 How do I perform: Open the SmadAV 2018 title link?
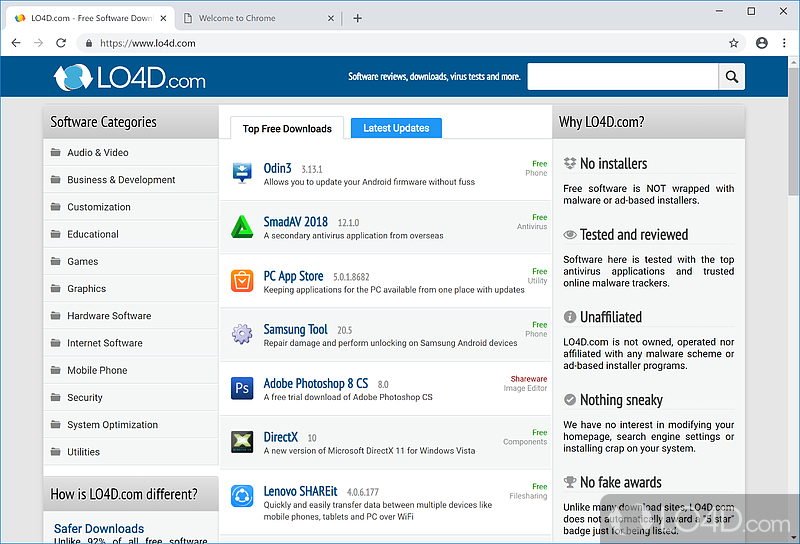[x=295, y=221]
